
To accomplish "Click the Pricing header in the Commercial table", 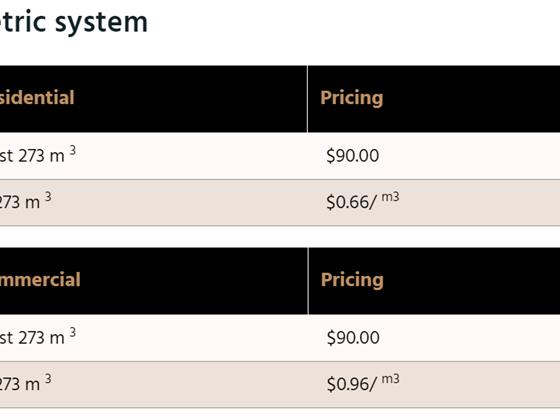I will click(352, 280).
